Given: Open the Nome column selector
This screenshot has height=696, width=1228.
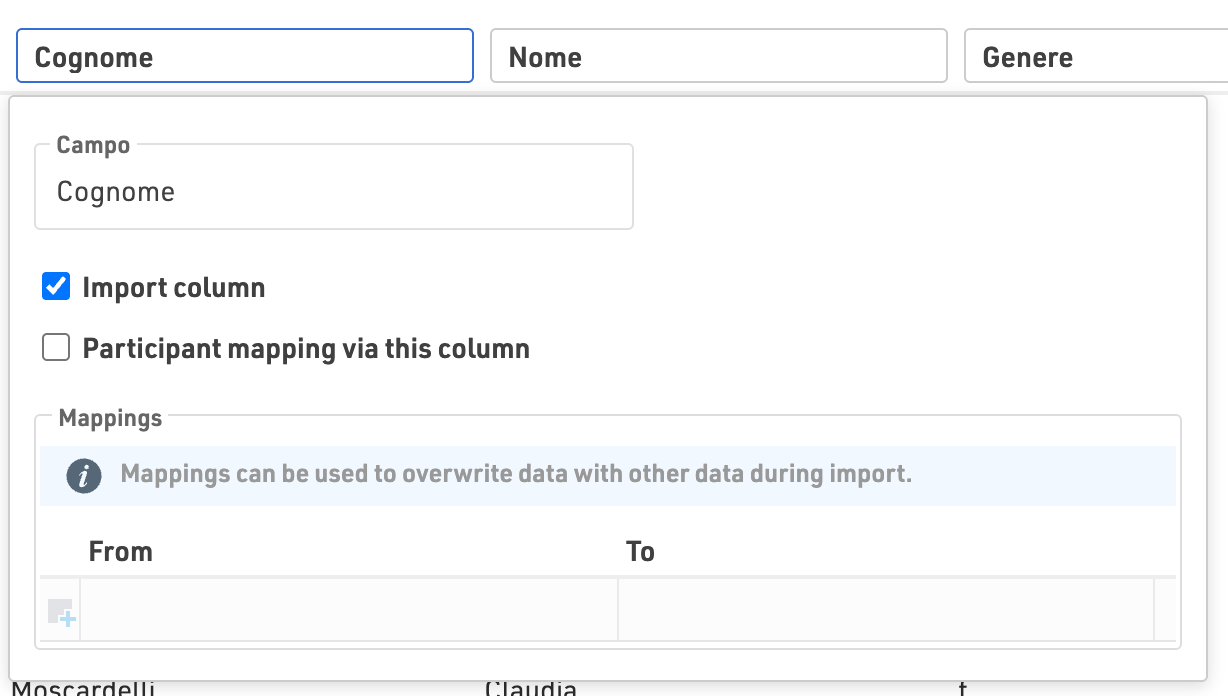Looking at the screenshot, I should point(717,56).
